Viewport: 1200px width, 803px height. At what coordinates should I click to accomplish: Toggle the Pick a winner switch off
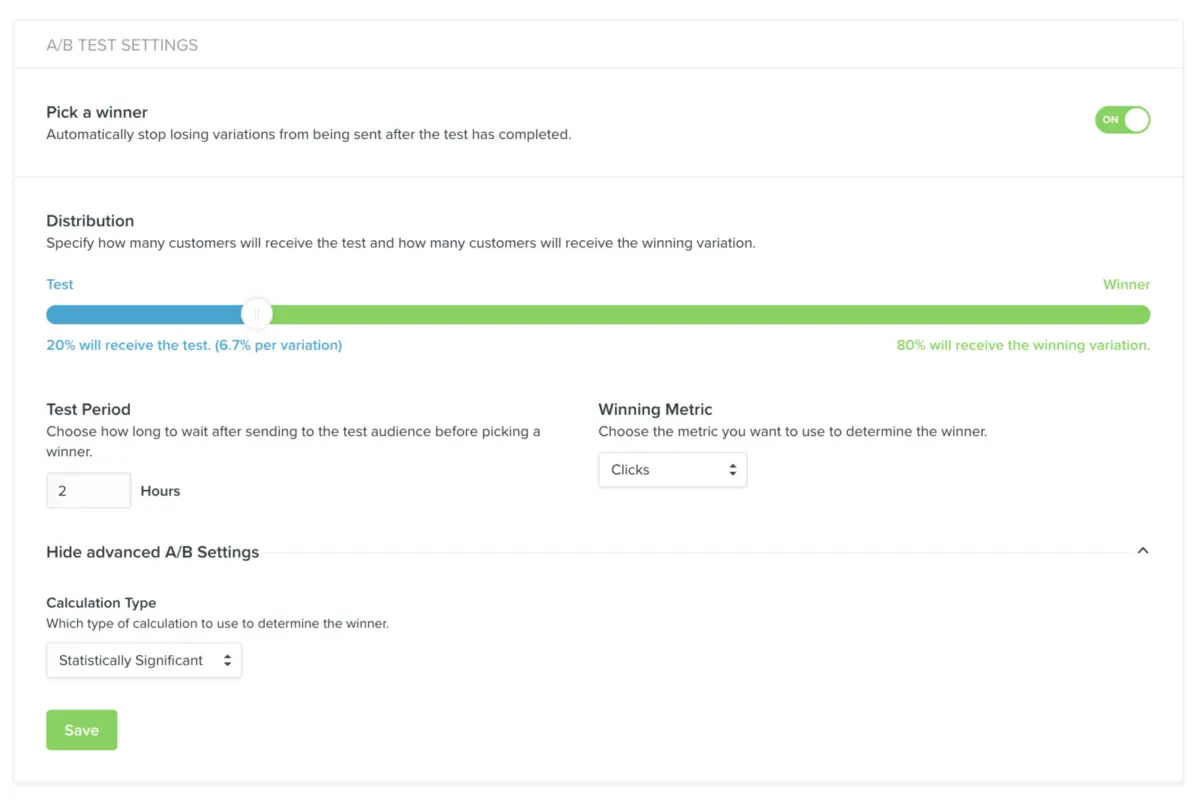(1122, 120)
